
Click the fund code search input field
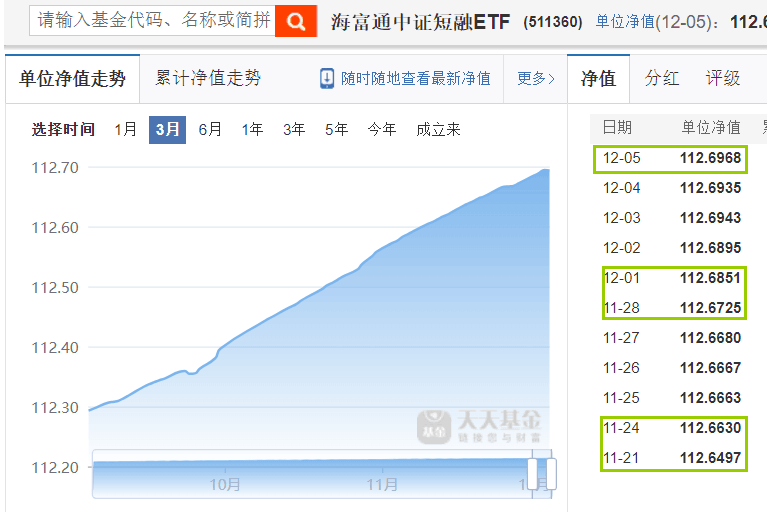coord(153,21)
